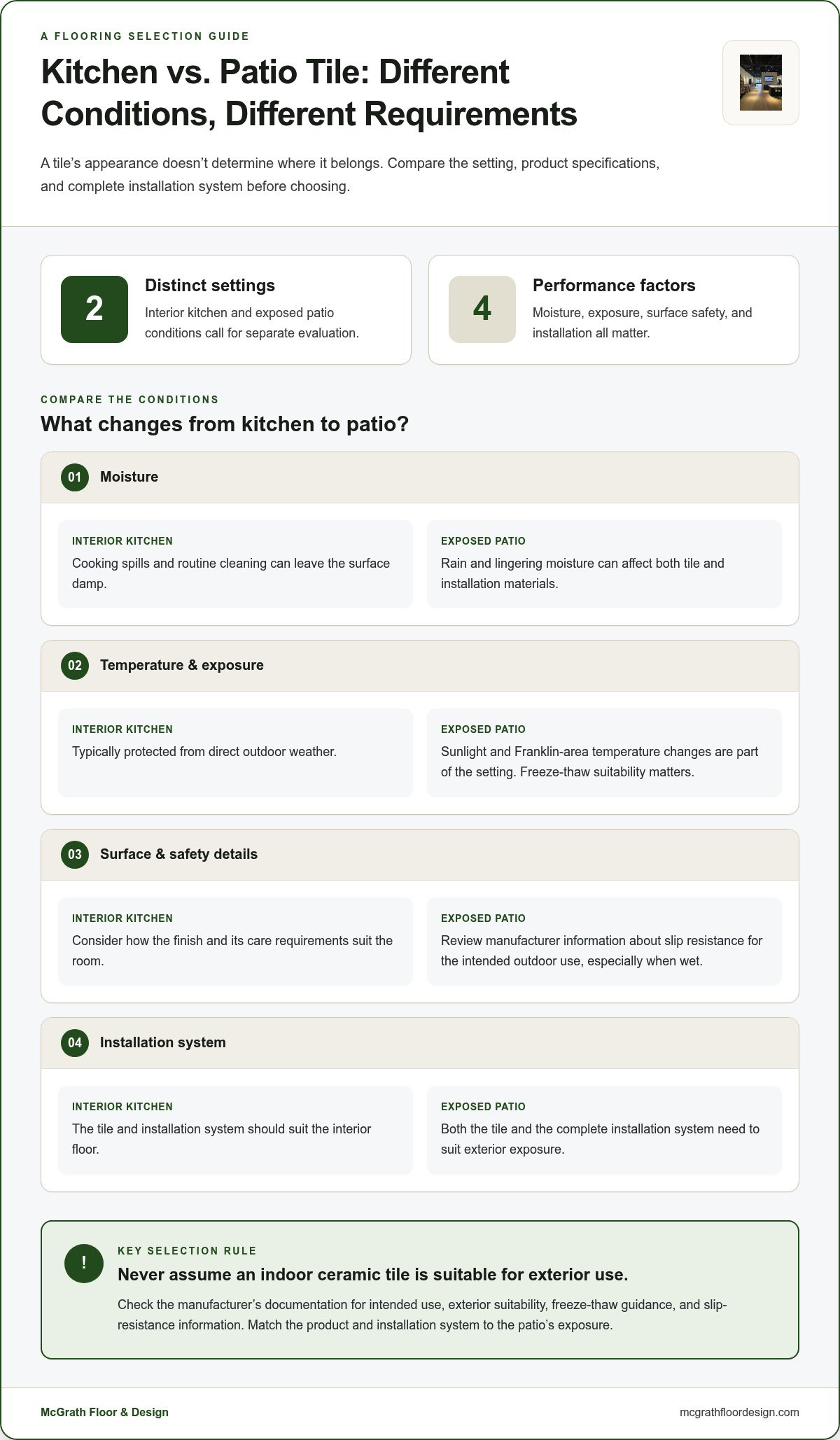Click the Key Selection Rule callout heading
Image resolution: width=840 pixels, height=1440 pixels.
coord(372,1275)
